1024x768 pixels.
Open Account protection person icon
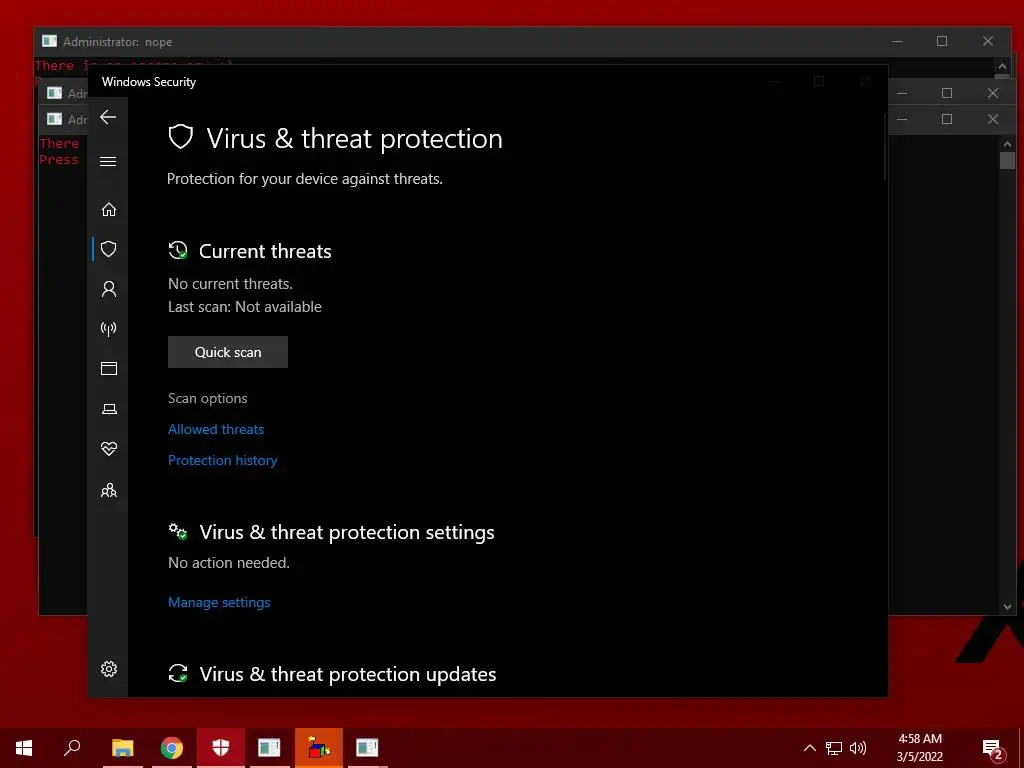tap(108, 289)
